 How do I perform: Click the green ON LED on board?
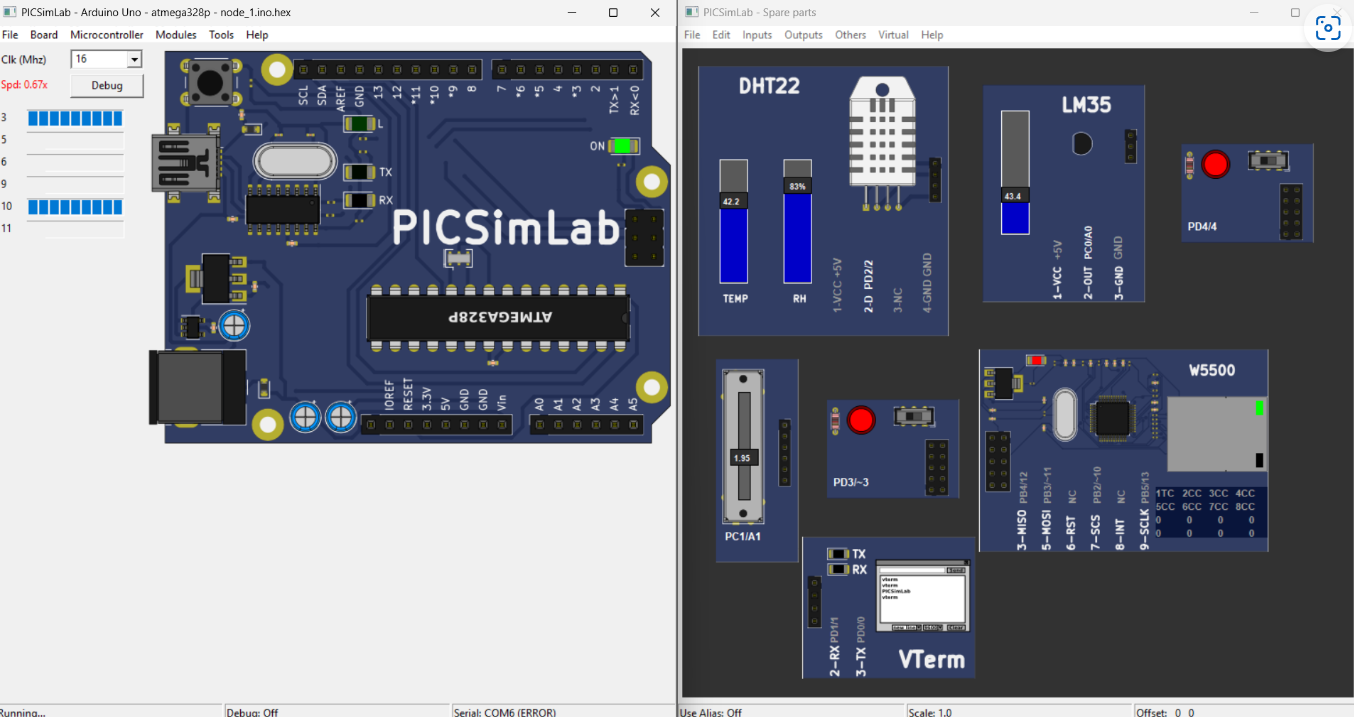coord(622,146)
